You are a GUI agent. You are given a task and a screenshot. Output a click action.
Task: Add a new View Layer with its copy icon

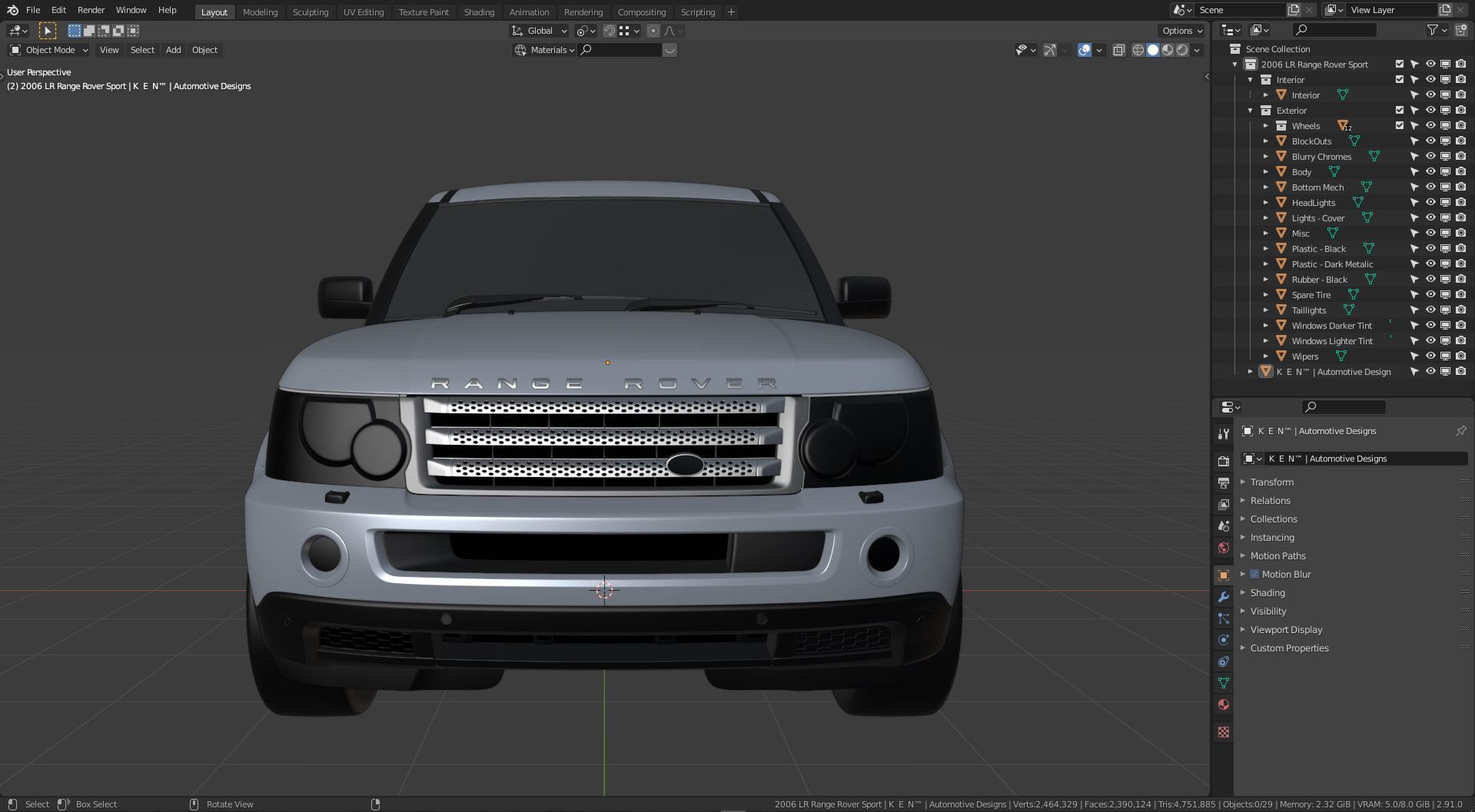(x=1445, y=10)
